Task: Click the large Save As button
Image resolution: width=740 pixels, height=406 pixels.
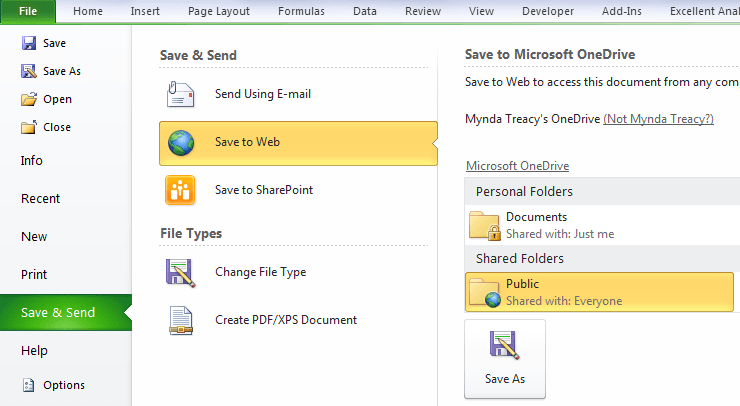Action: pyautogui.click(x=505, y=359)
